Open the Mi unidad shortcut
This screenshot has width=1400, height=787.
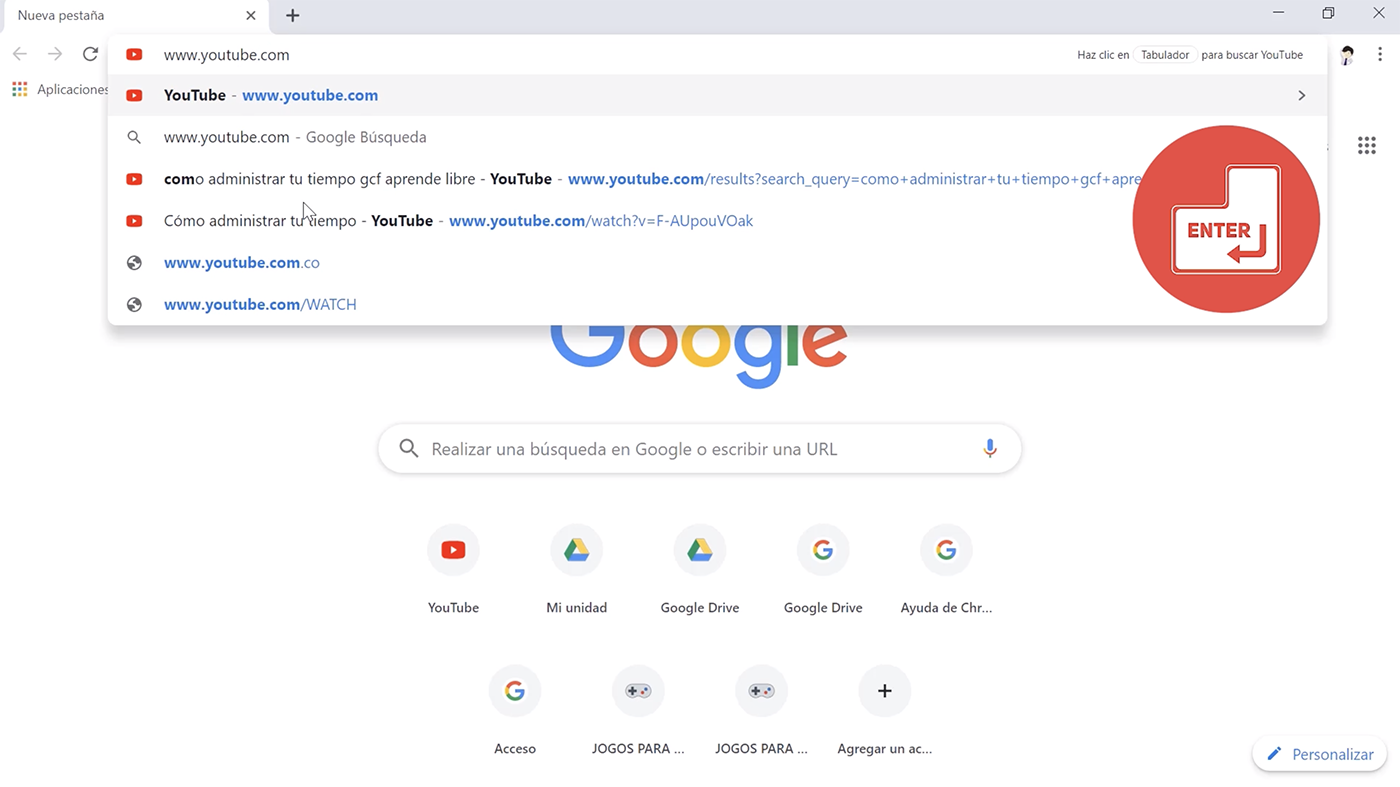point(576,568)
